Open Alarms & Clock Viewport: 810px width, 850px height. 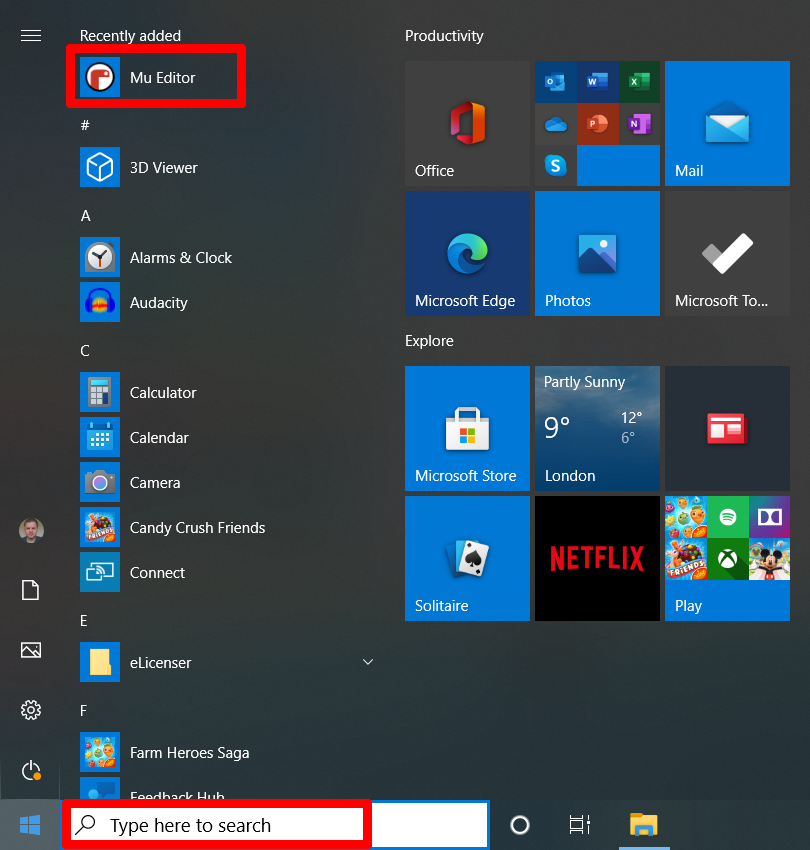click(x=228, y=257)
